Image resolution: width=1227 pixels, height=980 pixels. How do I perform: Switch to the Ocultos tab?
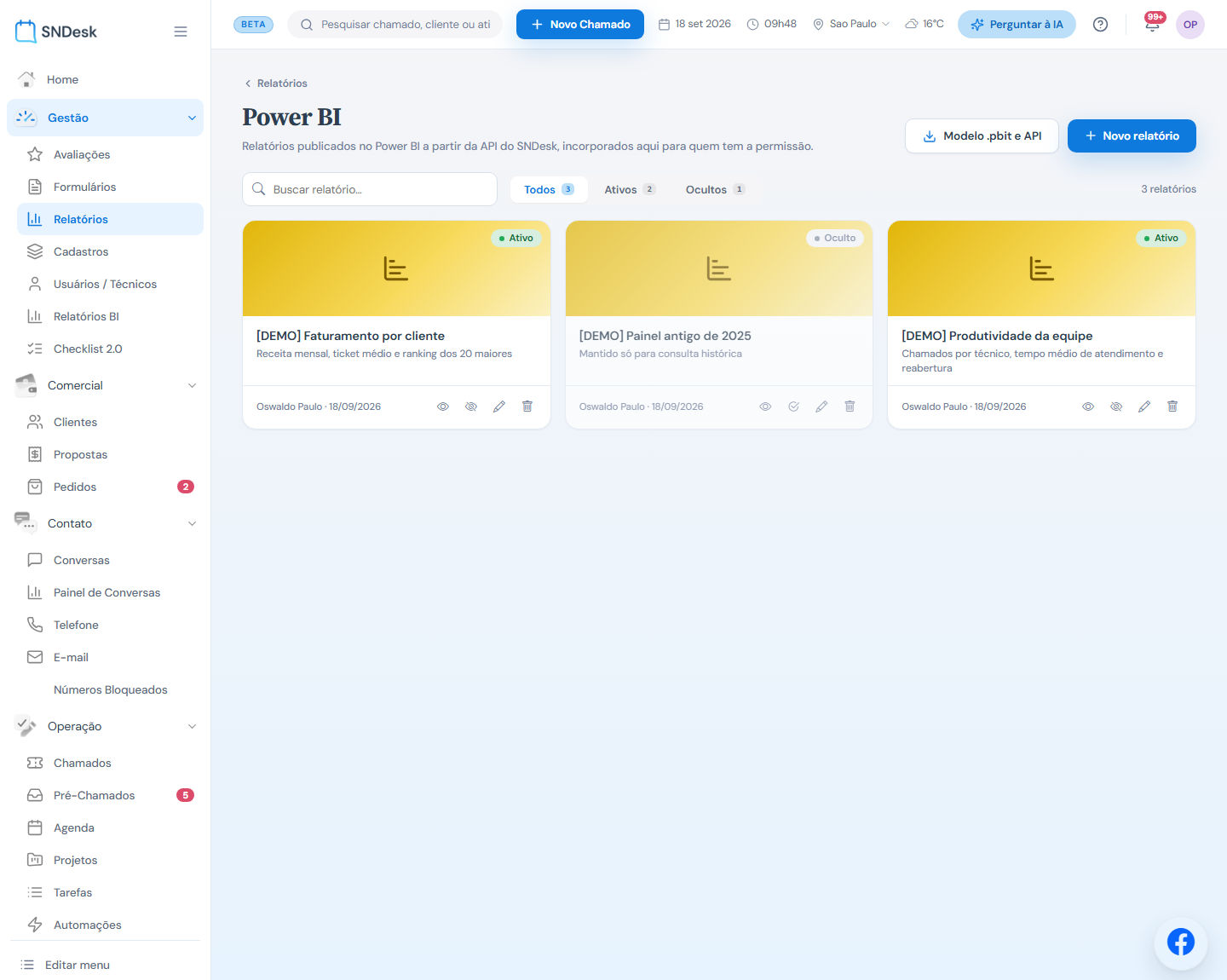[716, 189]
